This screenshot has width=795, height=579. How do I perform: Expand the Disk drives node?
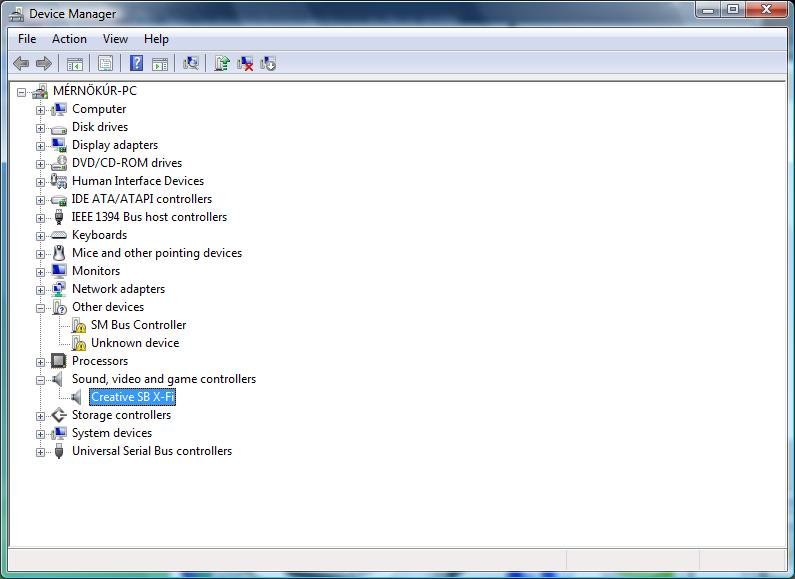click(41, 128)
